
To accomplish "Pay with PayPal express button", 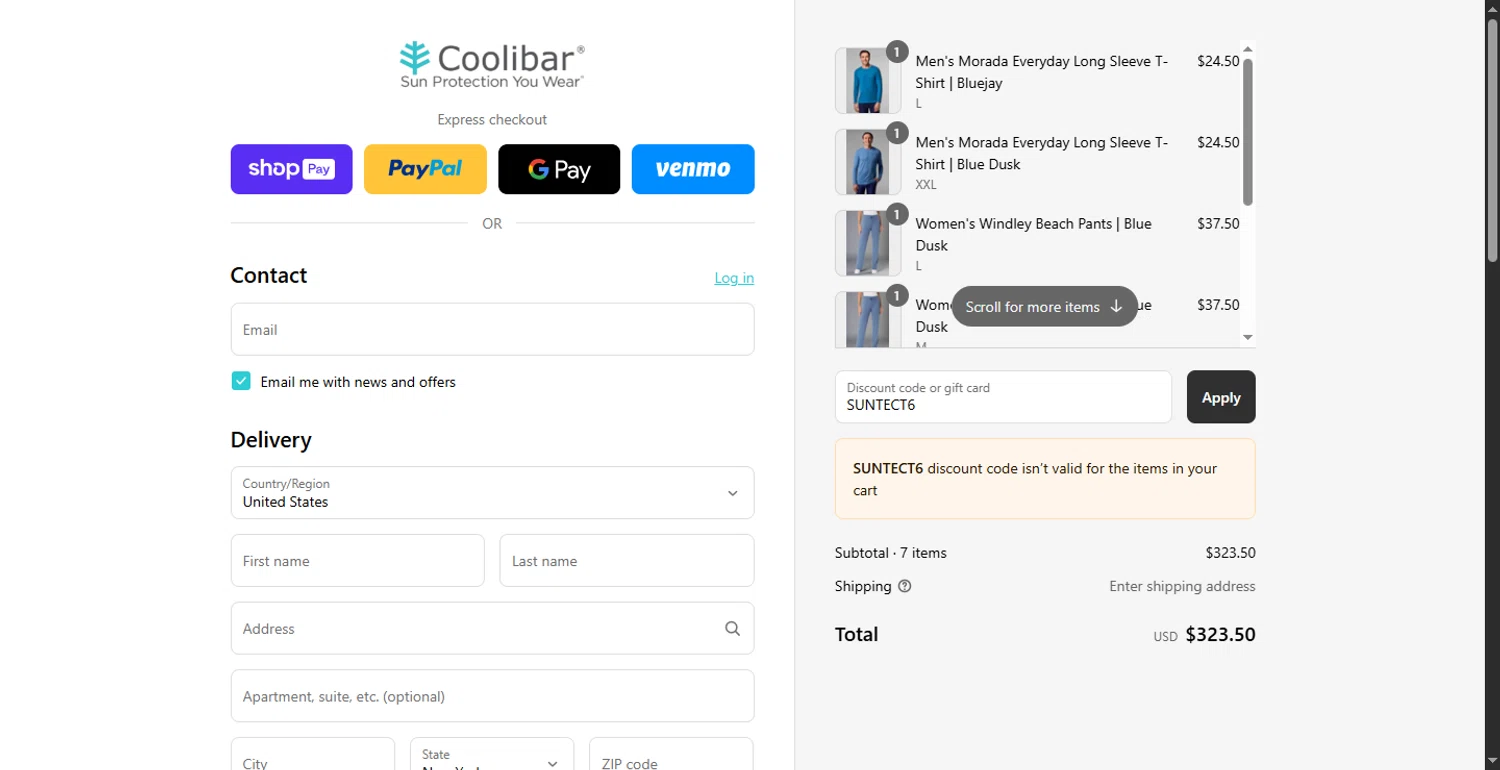I will point(425,169).
